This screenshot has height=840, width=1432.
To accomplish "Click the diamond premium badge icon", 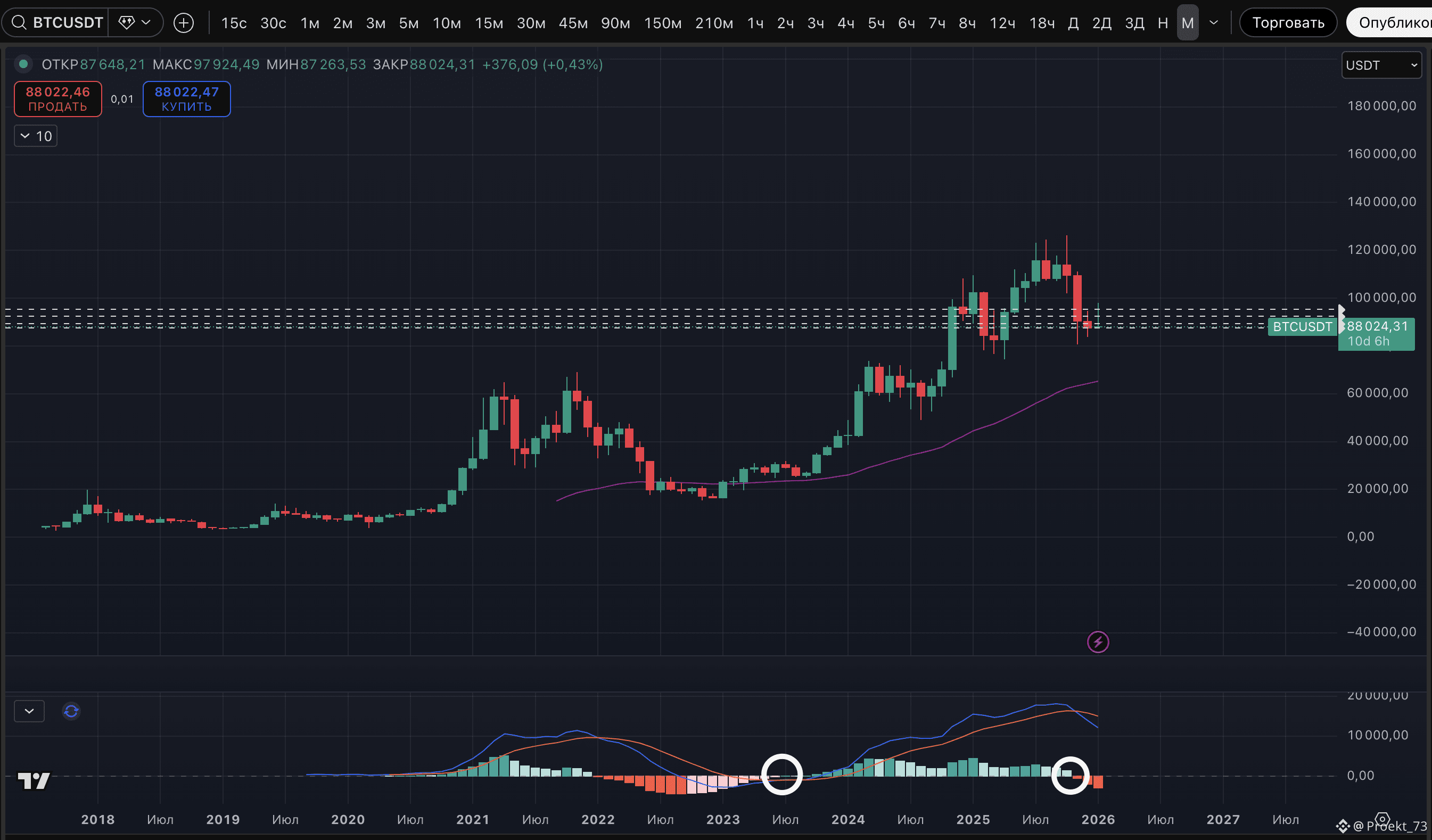I will pyautogui.click(x=126, y=23).
